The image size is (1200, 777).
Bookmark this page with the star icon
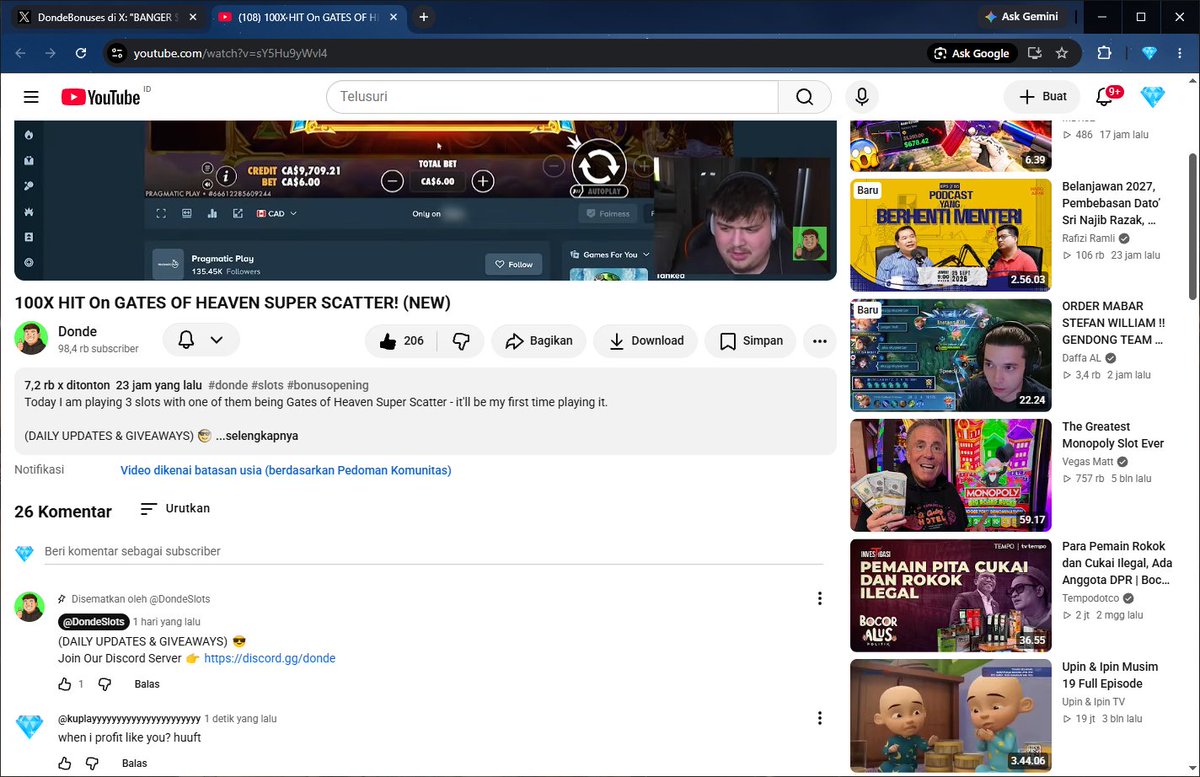click(1062, 53)
